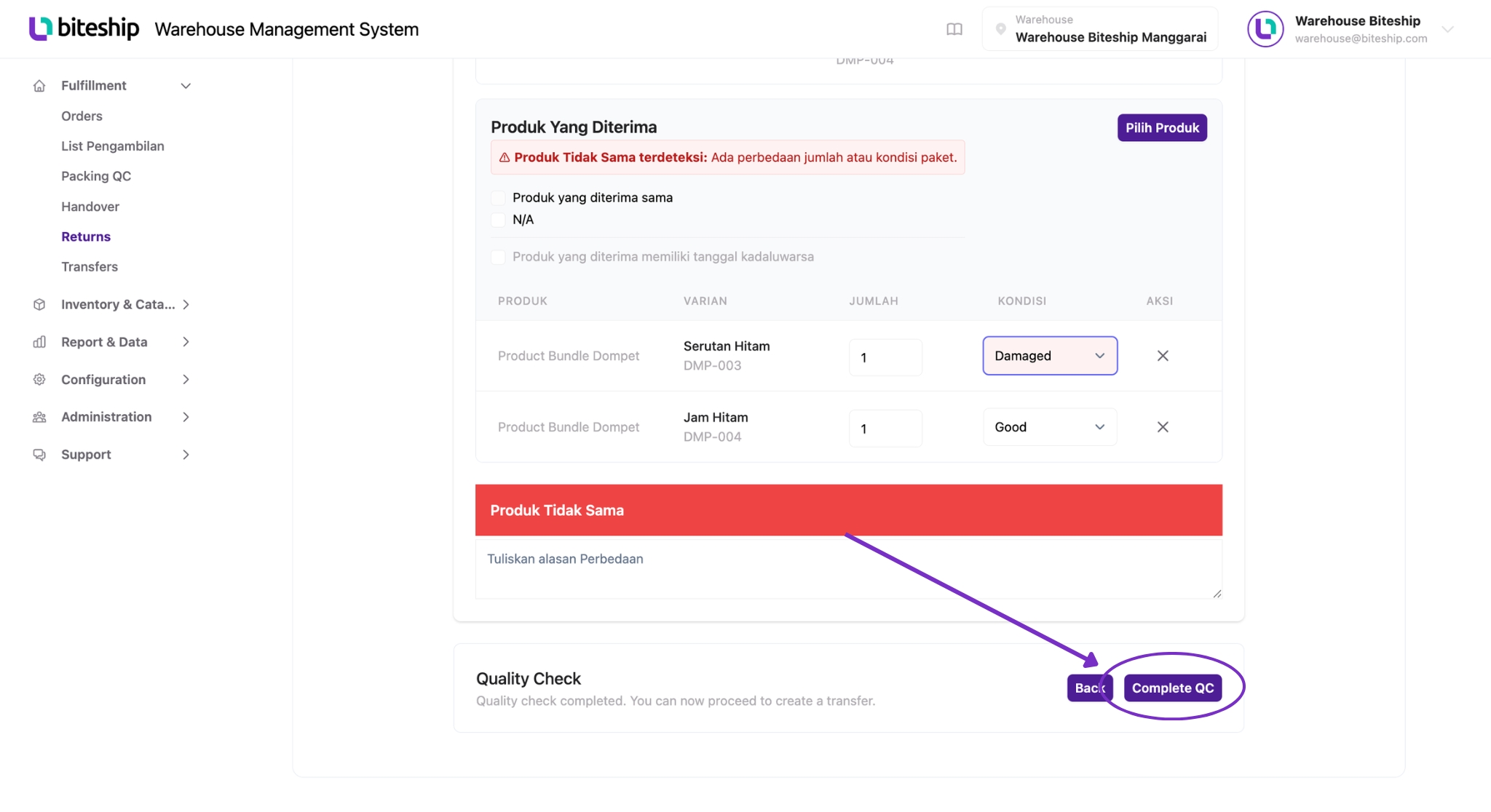This screenshot has width=1491, height=812.
Task: Toggle the tanggal kadaluwarsa checkbox
Action: [x=498, y=257]
